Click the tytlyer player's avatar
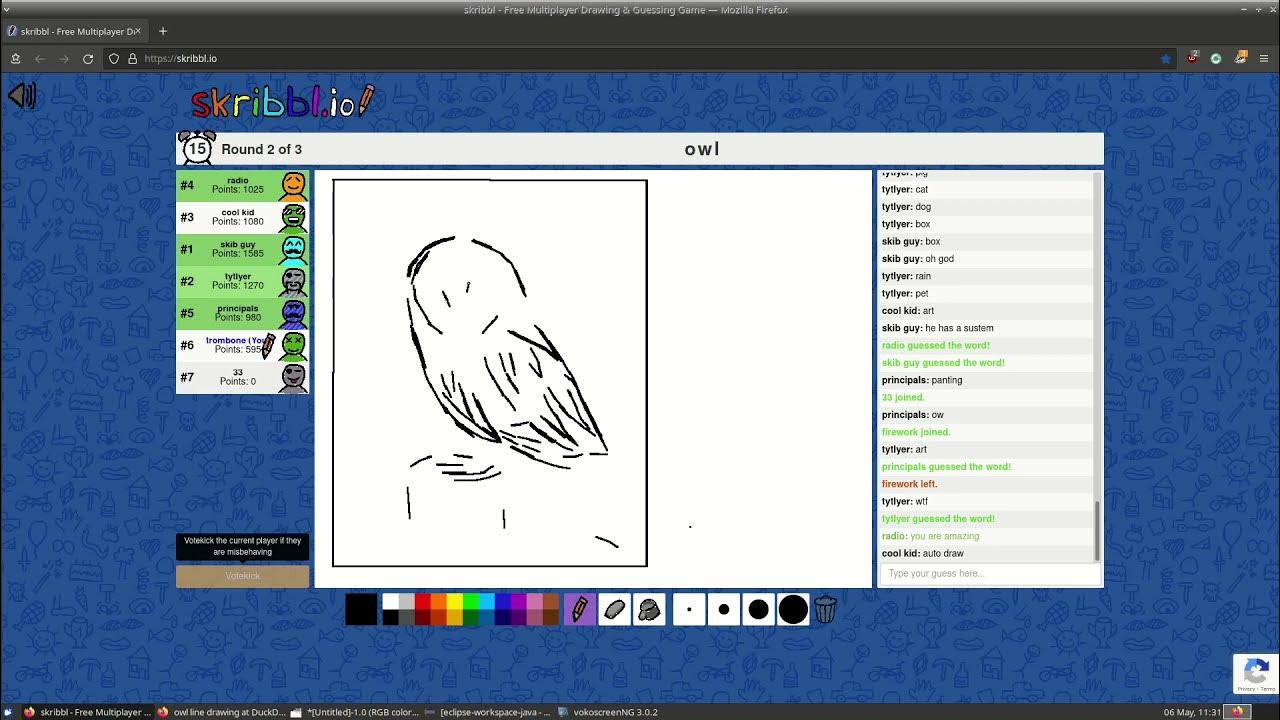1280x720 pixels. tap(293, 281)
